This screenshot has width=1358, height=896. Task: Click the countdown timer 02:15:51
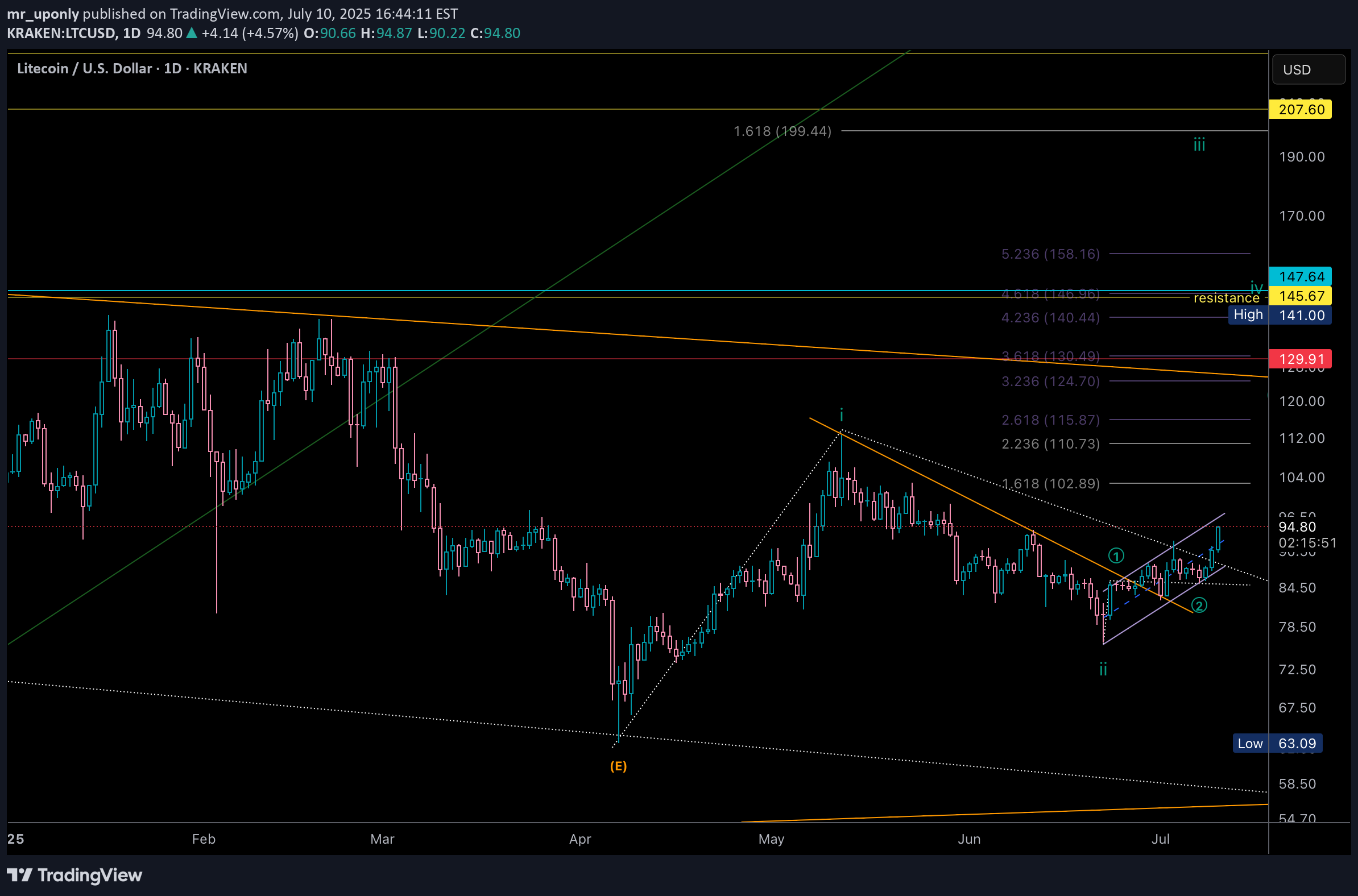[1308, 543]
